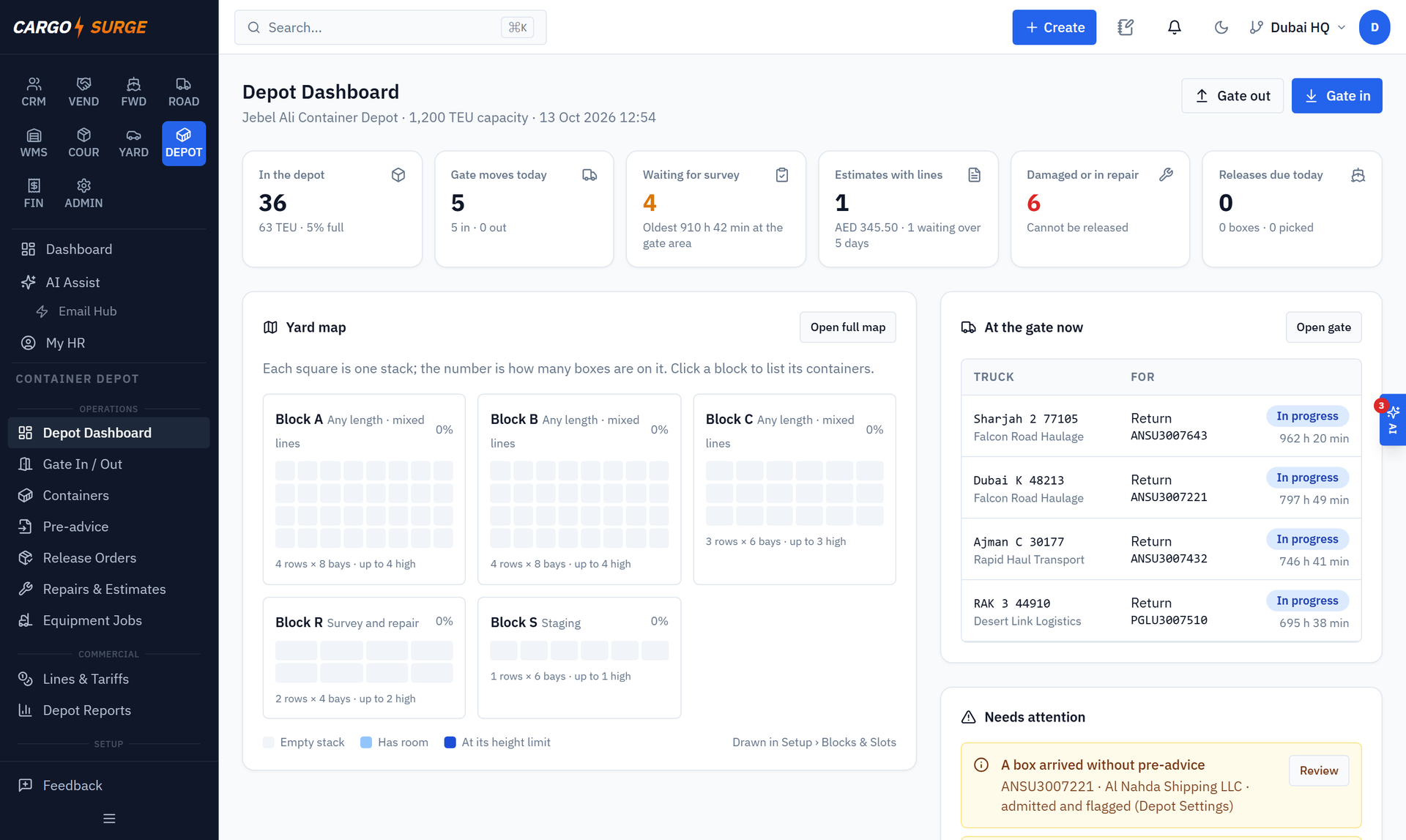Click the cube icon on In the depot card
The width and height of the screenshot is (1406, 840).
coord(398,175)
